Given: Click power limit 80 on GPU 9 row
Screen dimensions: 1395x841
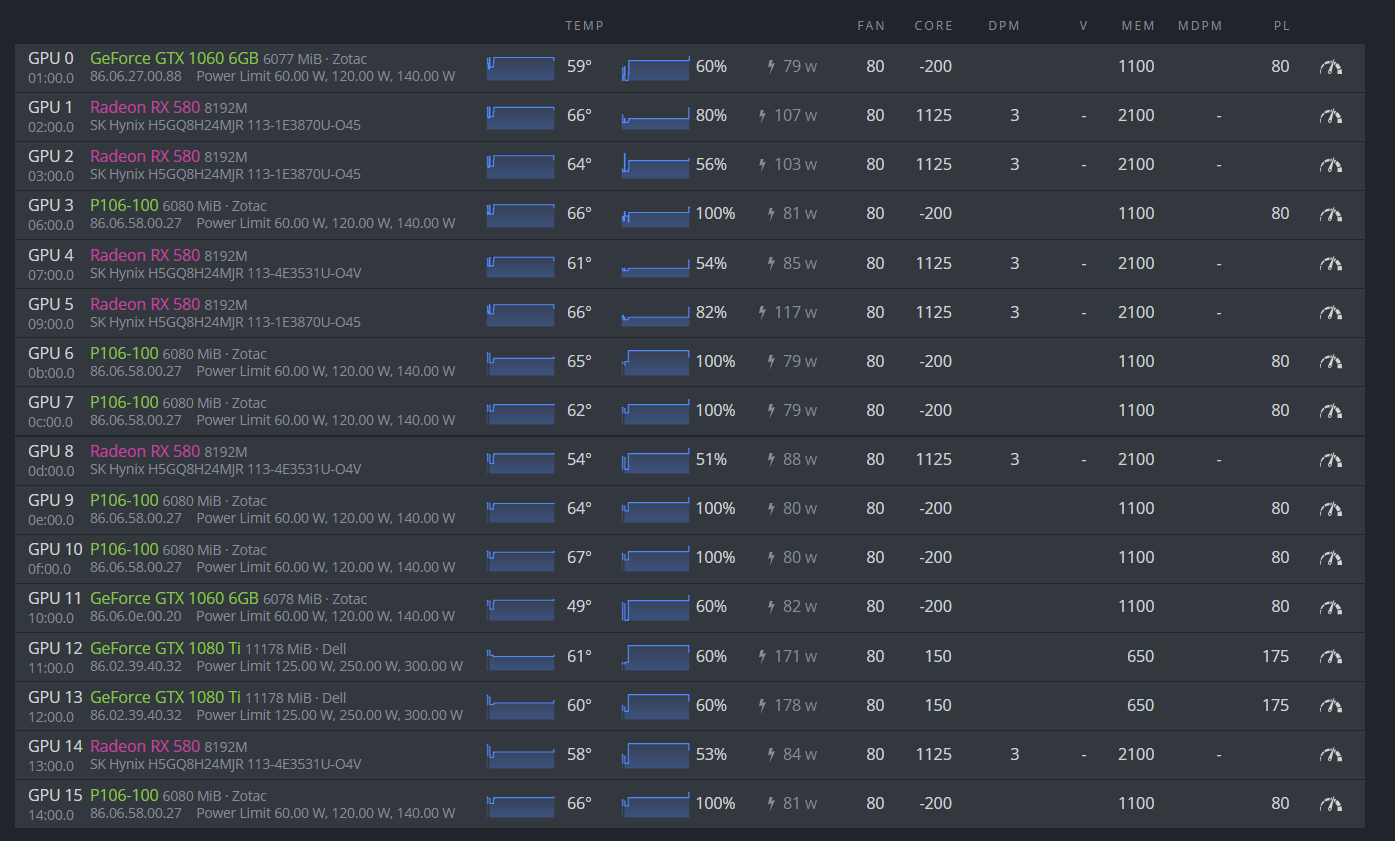Looking at the screenshot, I should click(x=1280, y=509).
